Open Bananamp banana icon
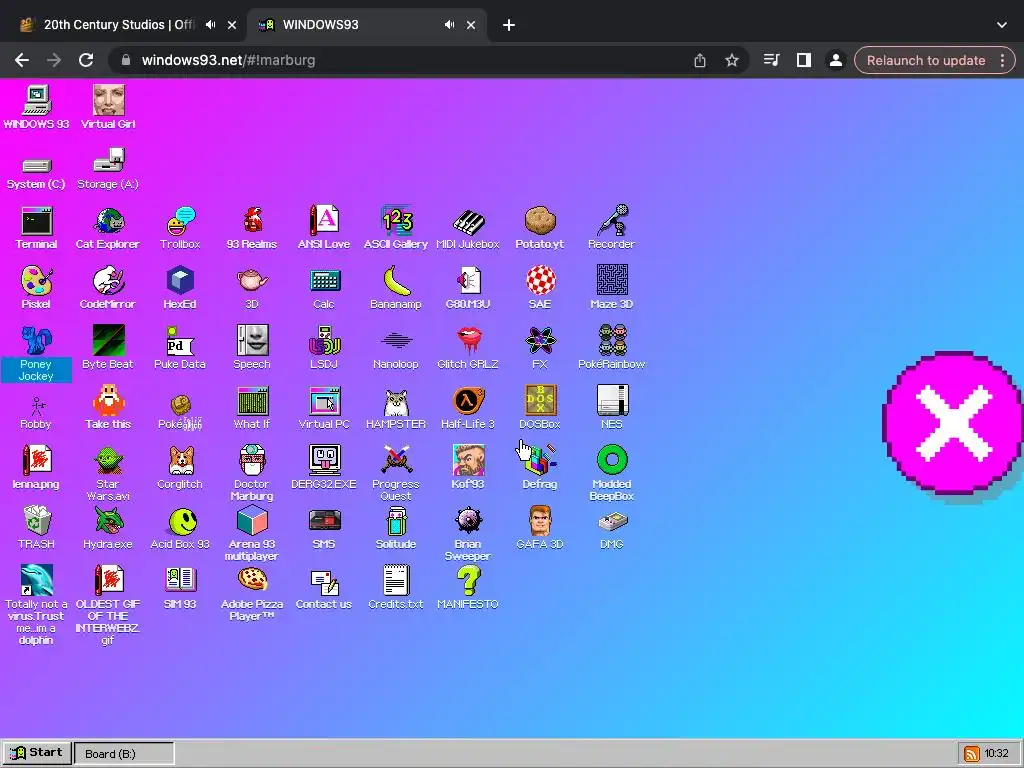The height and width of the screenshot is (768, 1024). coord(396,288)
